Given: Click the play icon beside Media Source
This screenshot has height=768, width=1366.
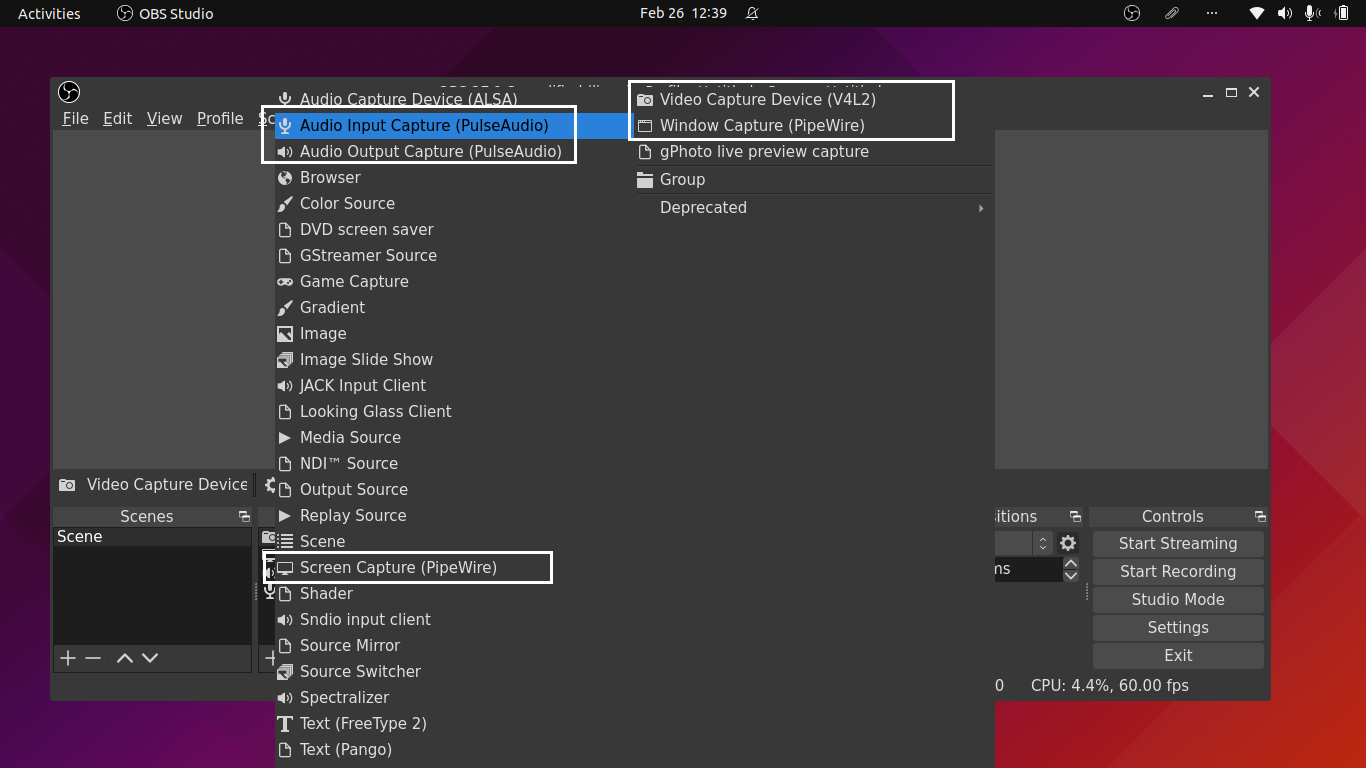Looking at the screenshot, I should point(285,438).
